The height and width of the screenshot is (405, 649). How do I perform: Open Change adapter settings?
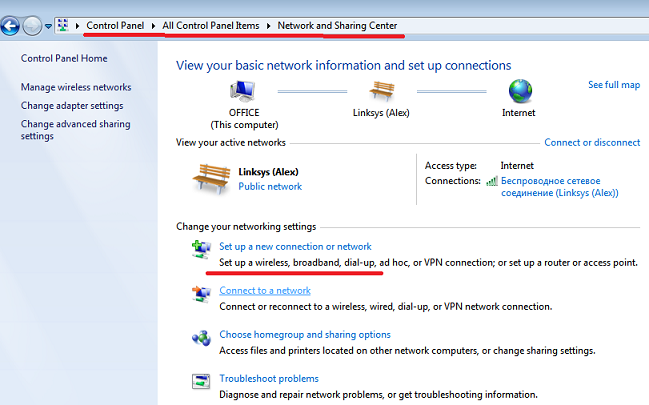point(72,106)
